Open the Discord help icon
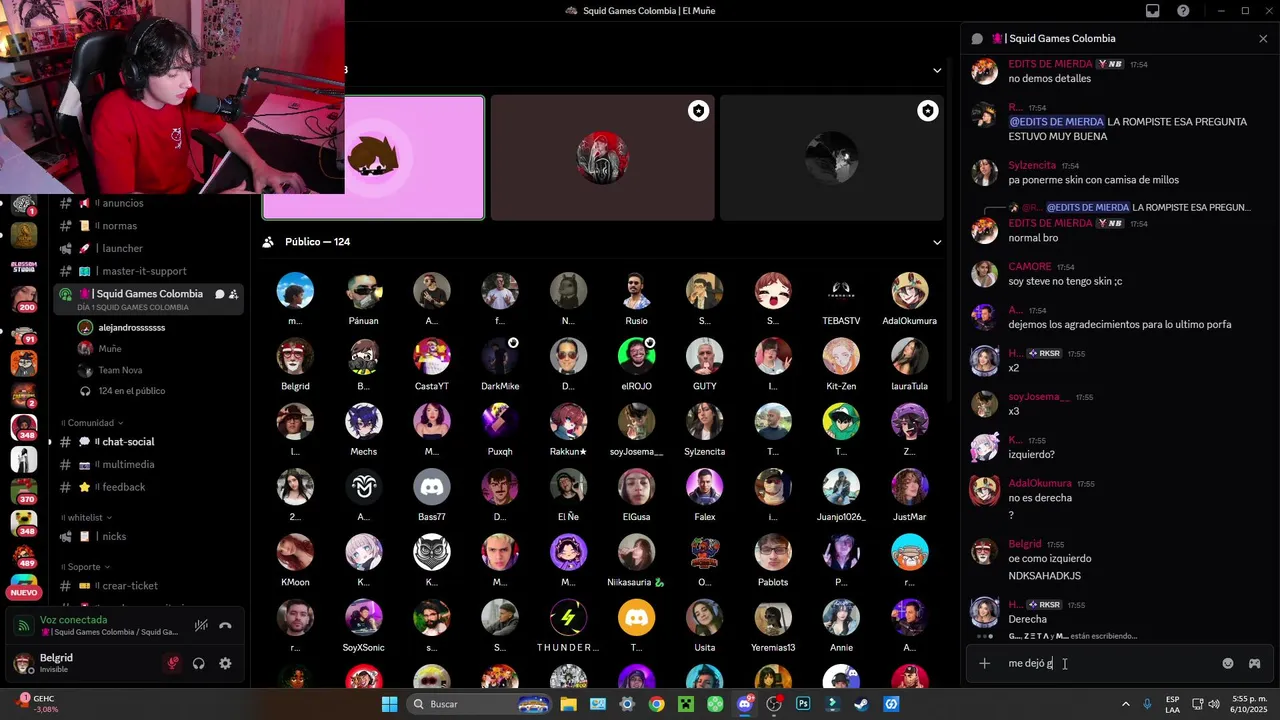Image resolution: width=1280 pixels, height=720 pixels. pos(1183,11)
